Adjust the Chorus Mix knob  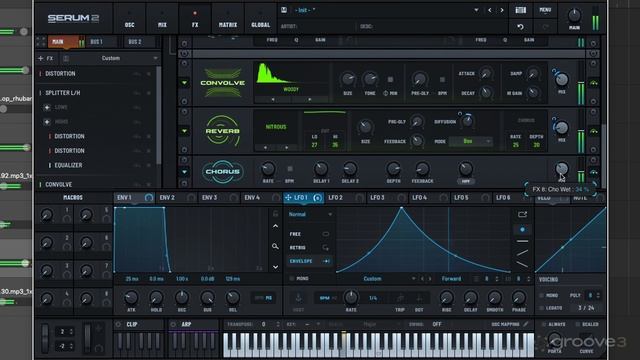click(562, 169)
